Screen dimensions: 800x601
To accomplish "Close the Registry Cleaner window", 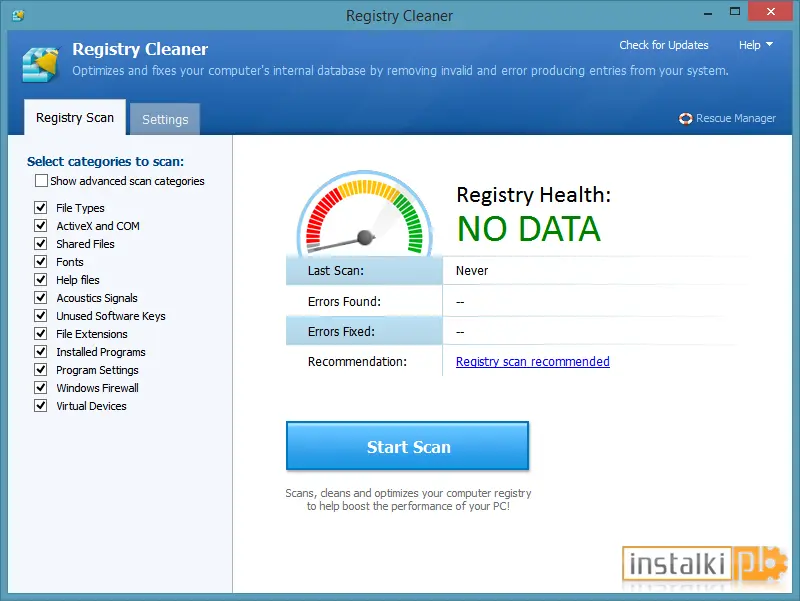I will click(x=770, y=11).
